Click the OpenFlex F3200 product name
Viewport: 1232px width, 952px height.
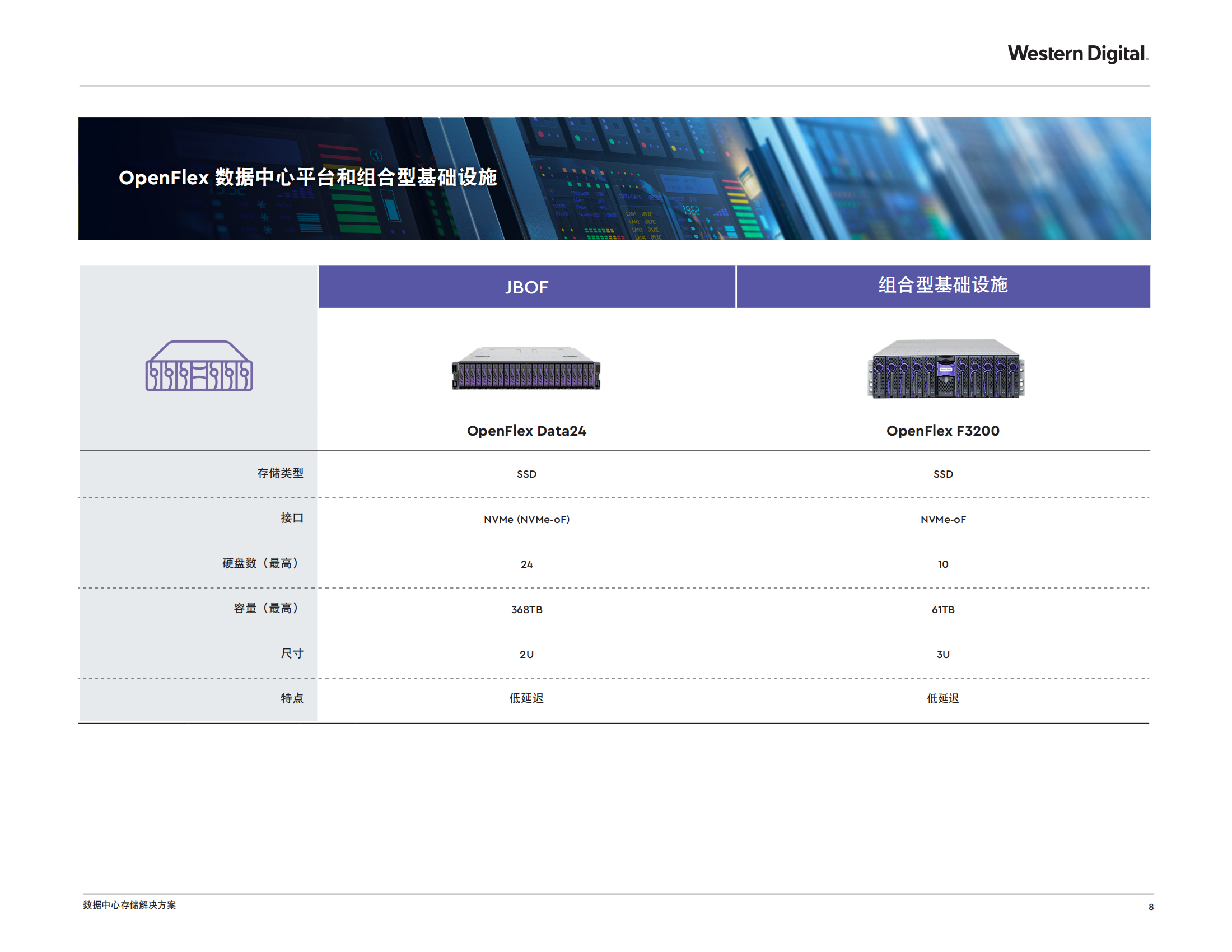coord(942,431)
